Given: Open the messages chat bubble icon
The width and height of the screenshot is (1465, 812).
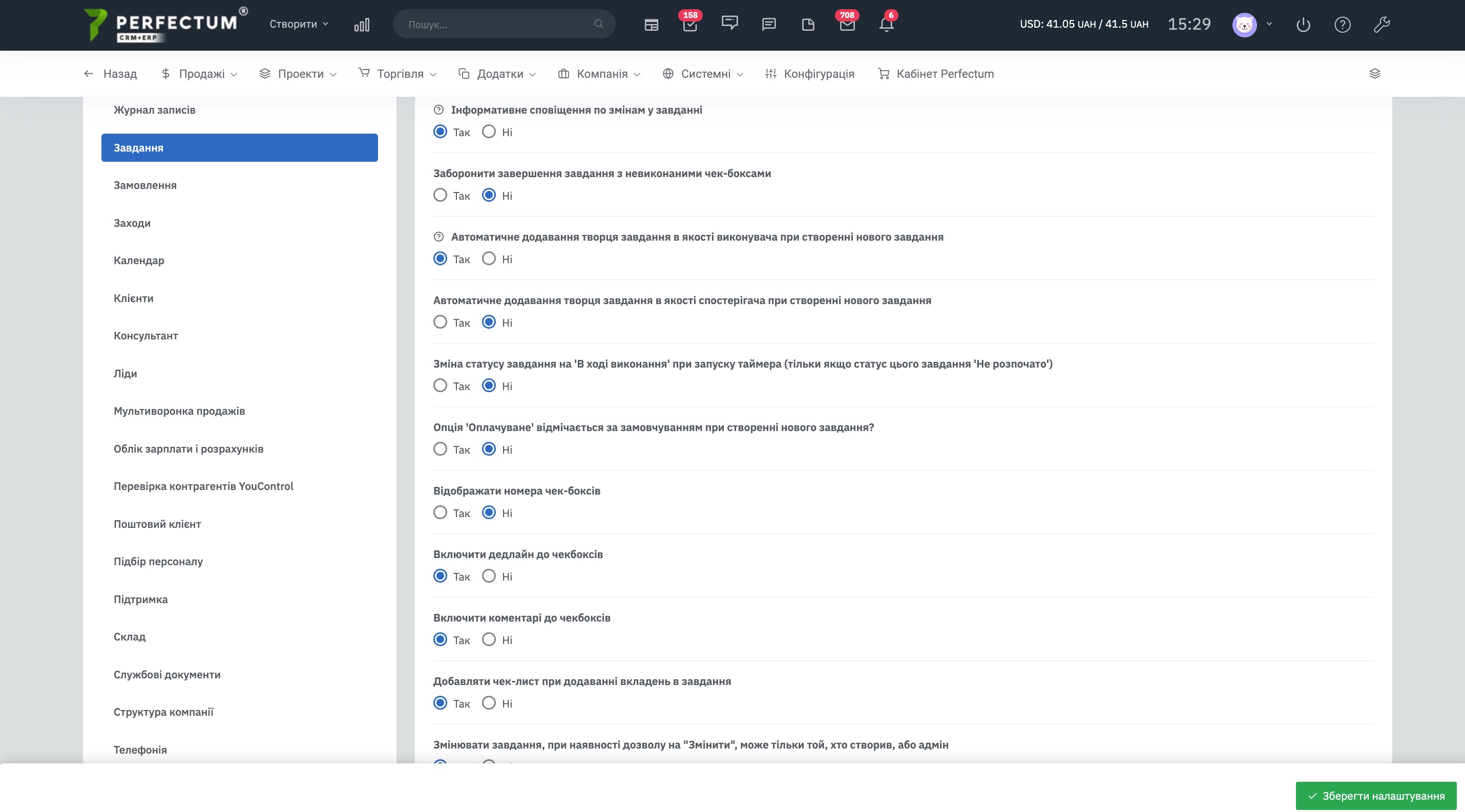Looking at the screenshot, I should [769, 25].
